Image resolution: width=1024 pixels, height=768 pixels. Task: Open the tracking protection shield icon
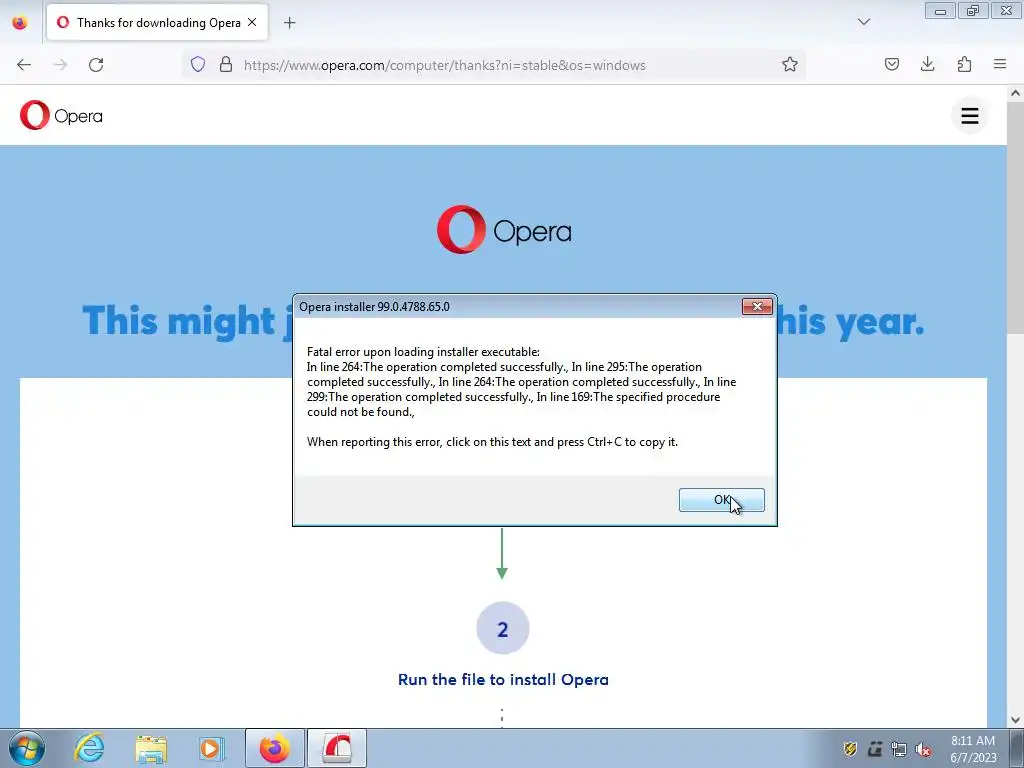[198, 64]
